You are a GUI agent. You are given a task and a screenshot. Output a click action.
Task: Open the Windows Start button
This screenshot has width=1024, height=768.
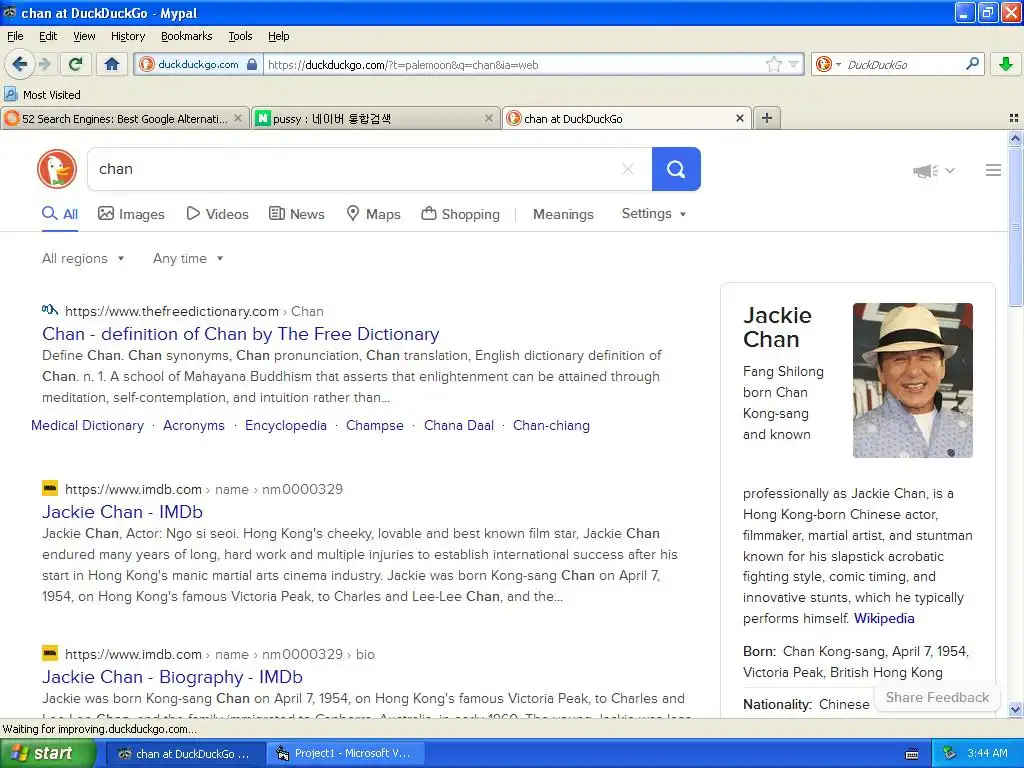pos(47,753)
